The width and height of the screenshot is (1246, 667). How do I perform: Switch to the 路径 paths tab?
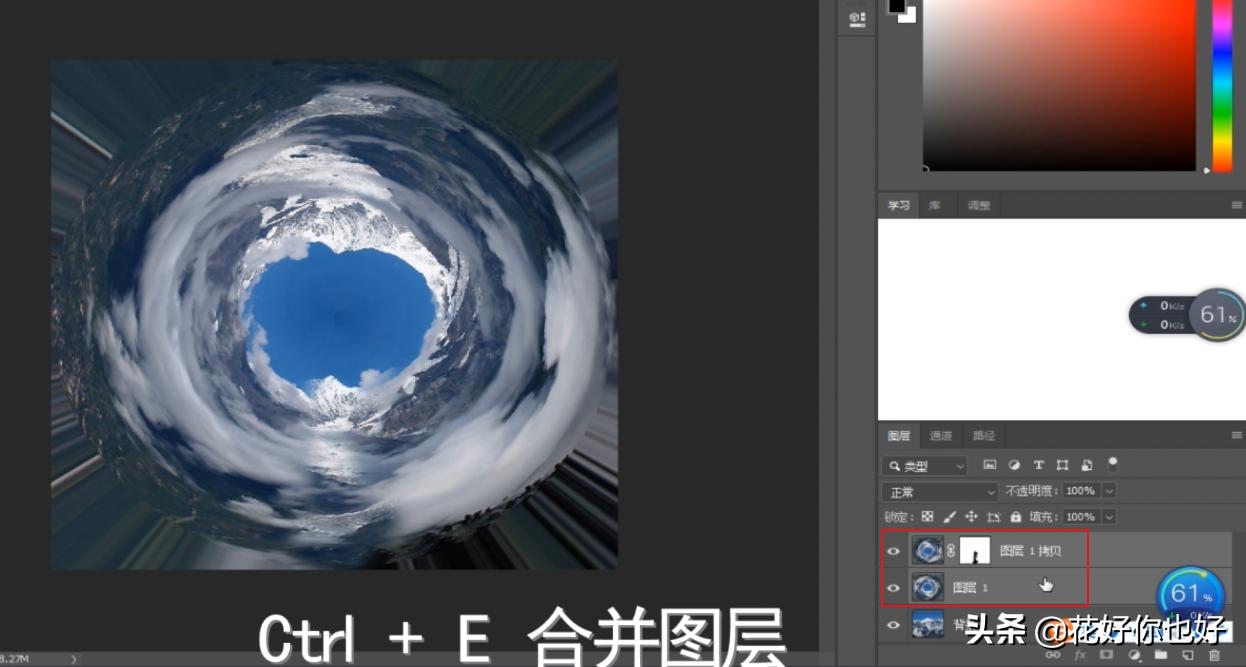(x=982, y=435)
